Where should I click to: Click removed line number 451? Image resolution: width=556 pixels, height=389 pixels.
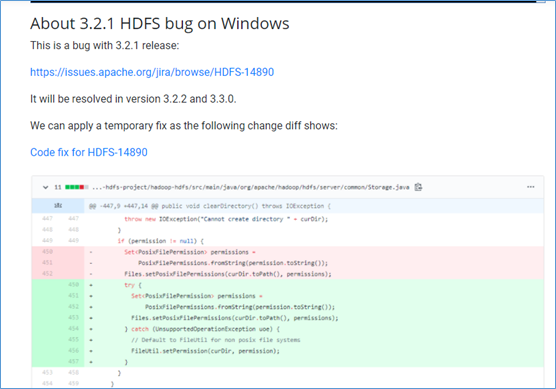click(x=47, y=263)
